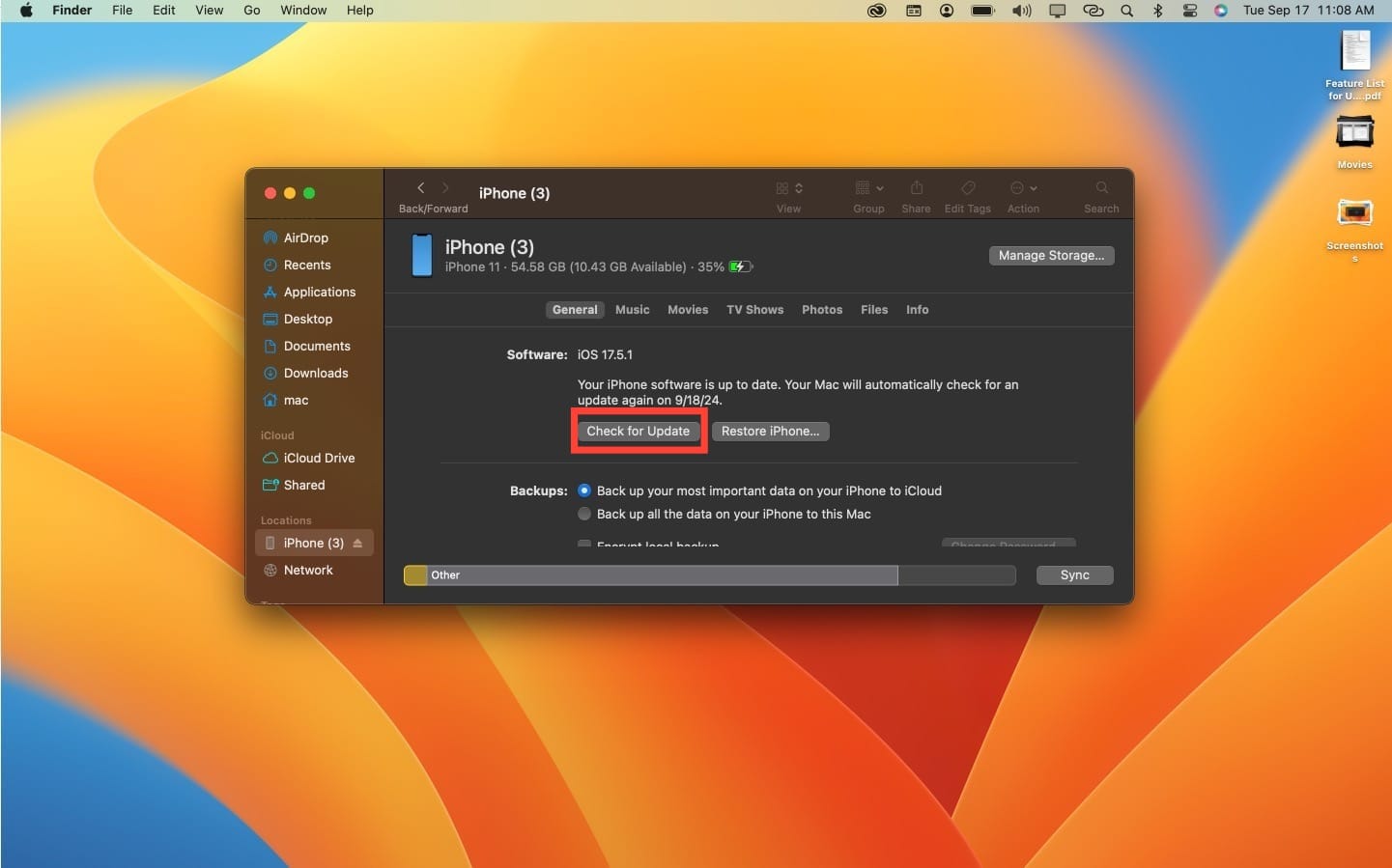This screenshot has width=1392, height=868.
Task: Open the Group dropdown in toolbar
Action: click(x=868, y=188)
